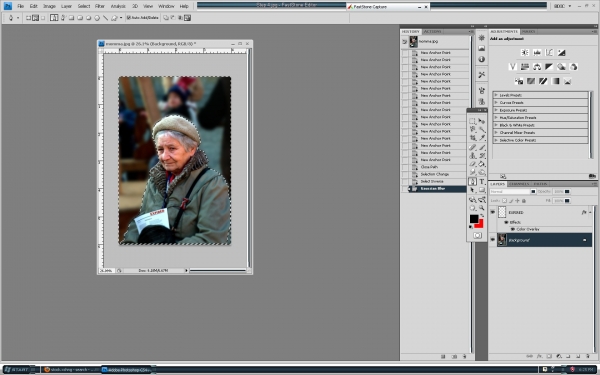Toggle Auto Add/Delete checkbox
This screenshot has height=375, width=600.
[x=129, y=18]
